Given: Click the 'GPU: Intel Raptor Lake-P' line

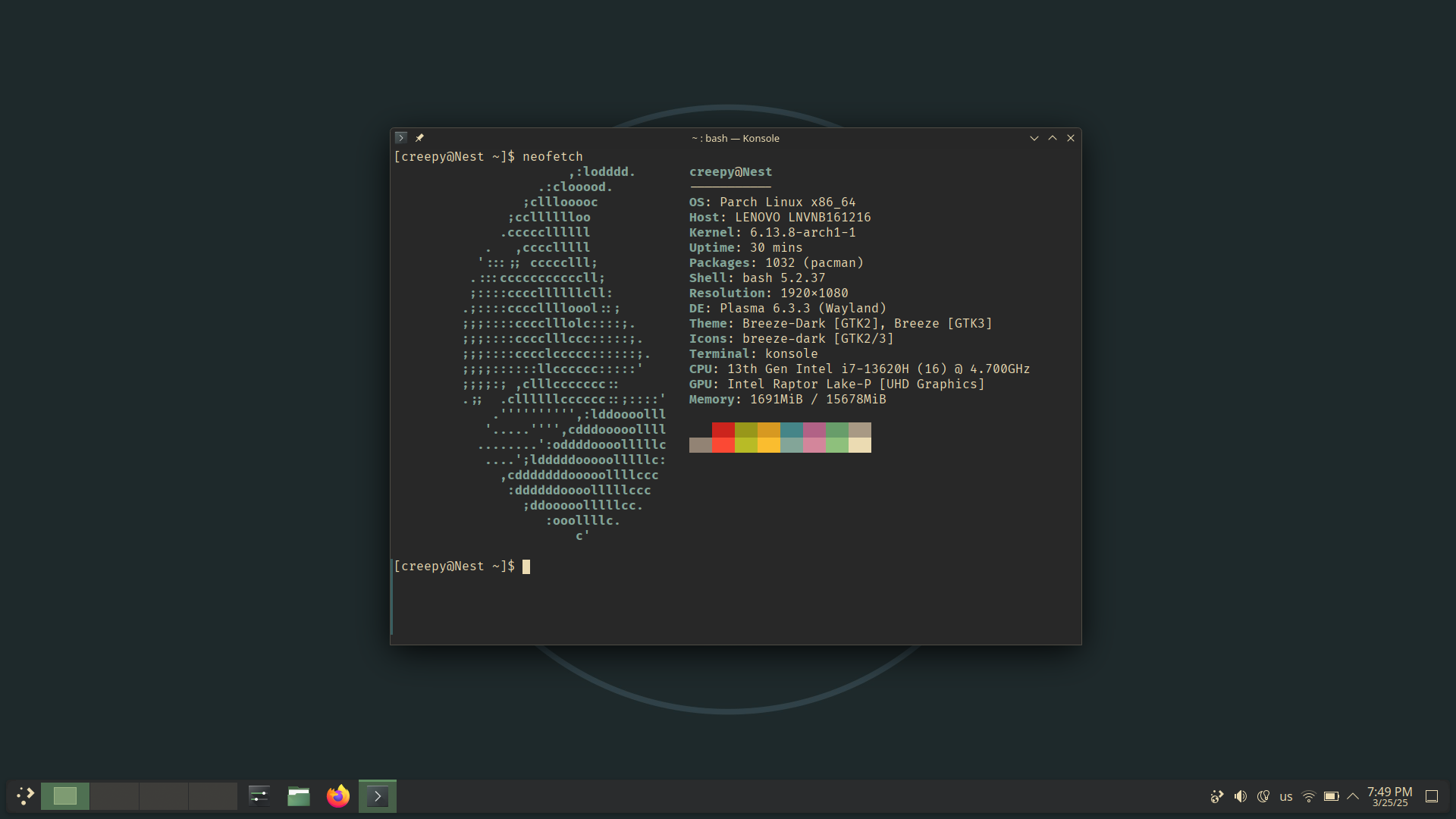Looking at the screenshot, I should tap(837, 384).
